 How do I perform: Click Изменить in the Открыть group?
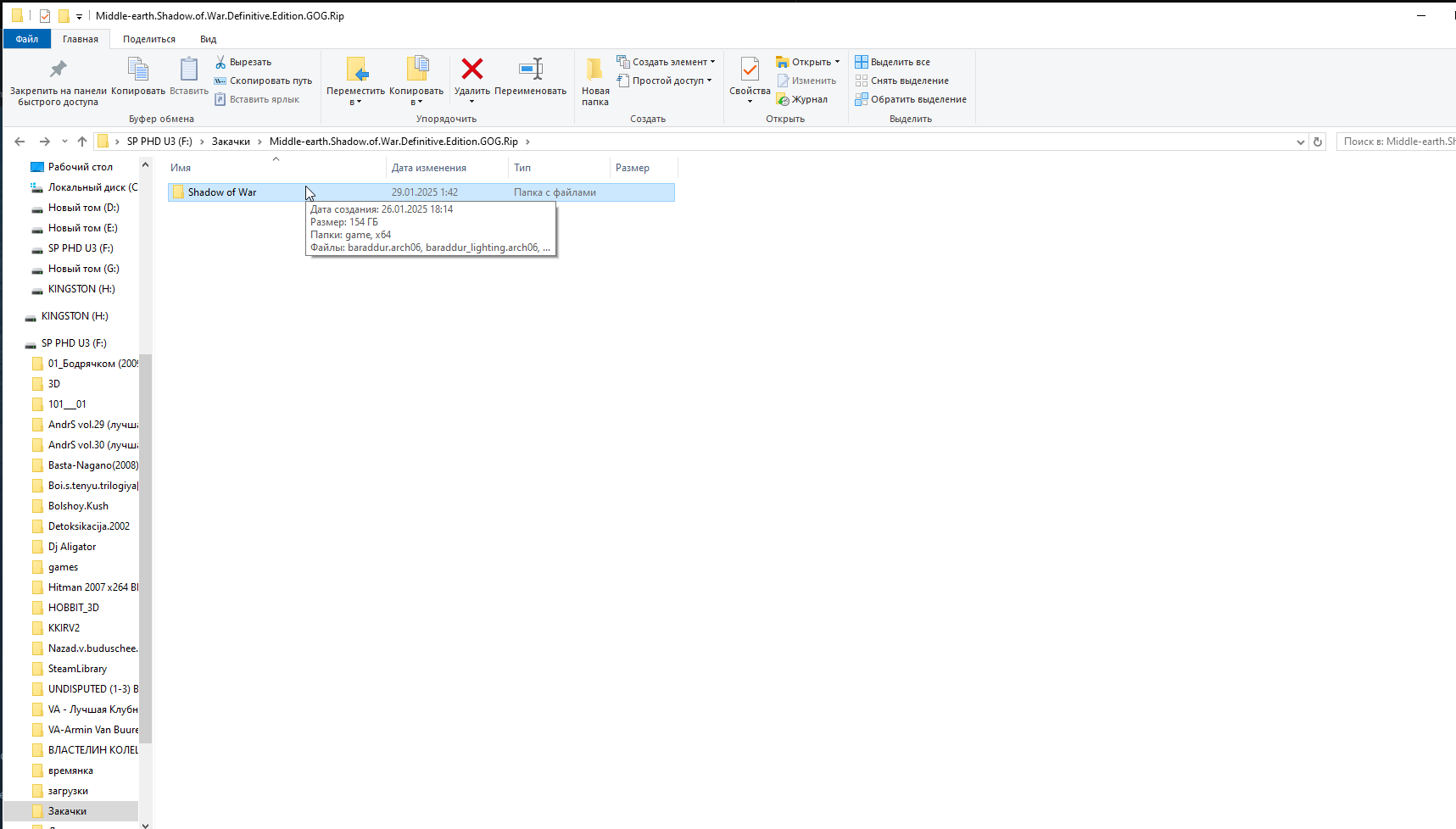806,81
